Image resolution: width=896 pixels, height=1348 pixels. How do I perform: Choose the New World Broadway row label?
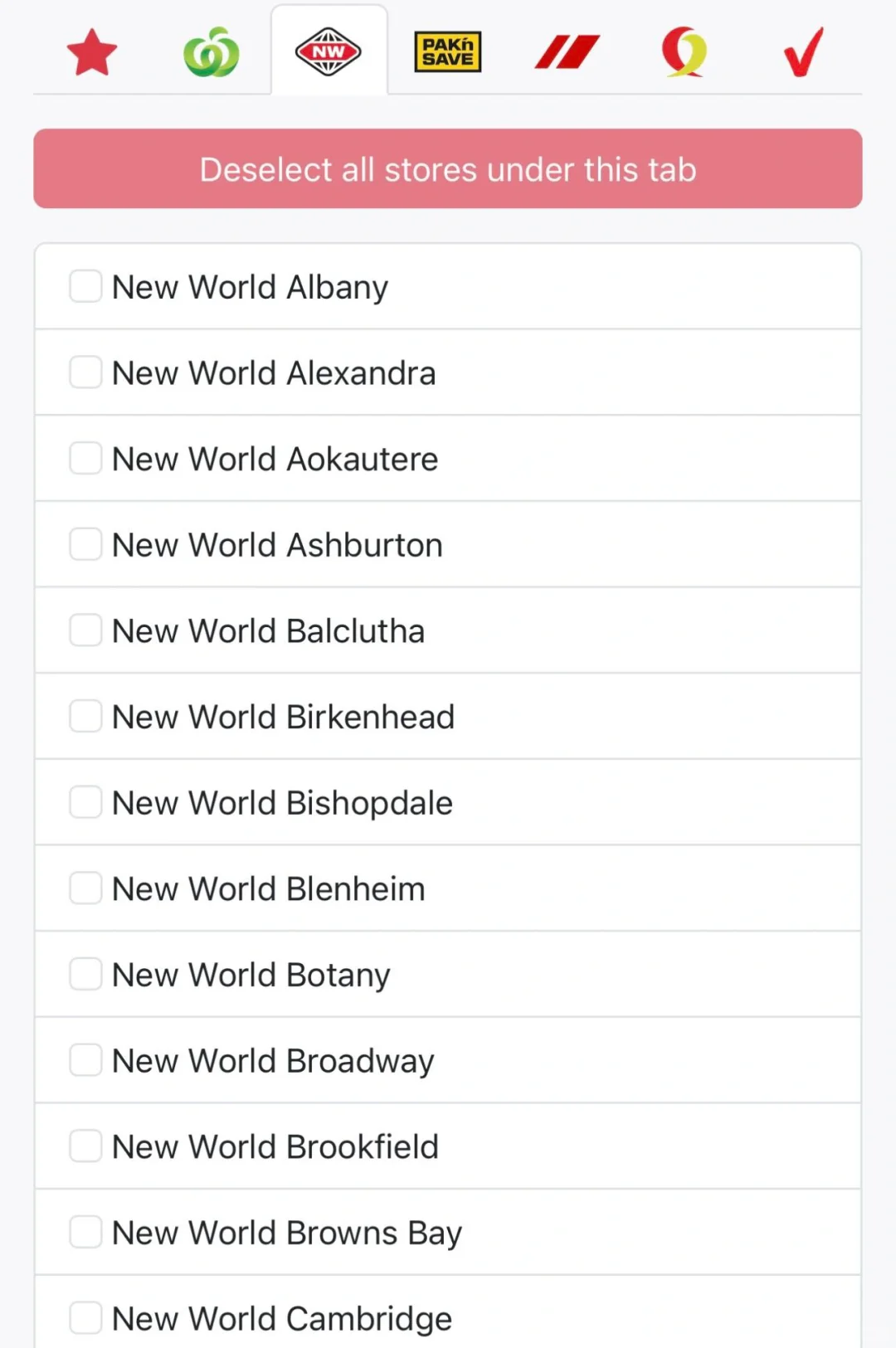point(273,1061)
